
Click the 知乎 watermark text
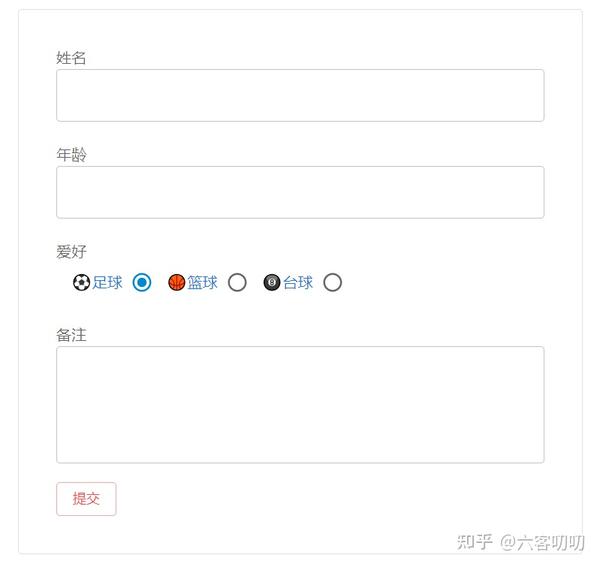click(x=474, y=542)
